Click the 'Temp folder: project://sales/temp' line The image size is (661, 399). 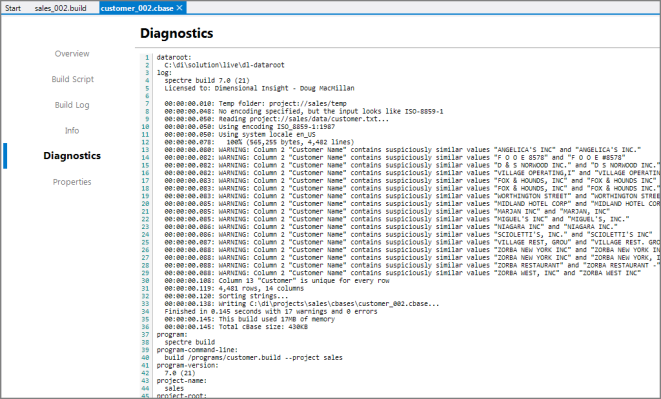255,103
